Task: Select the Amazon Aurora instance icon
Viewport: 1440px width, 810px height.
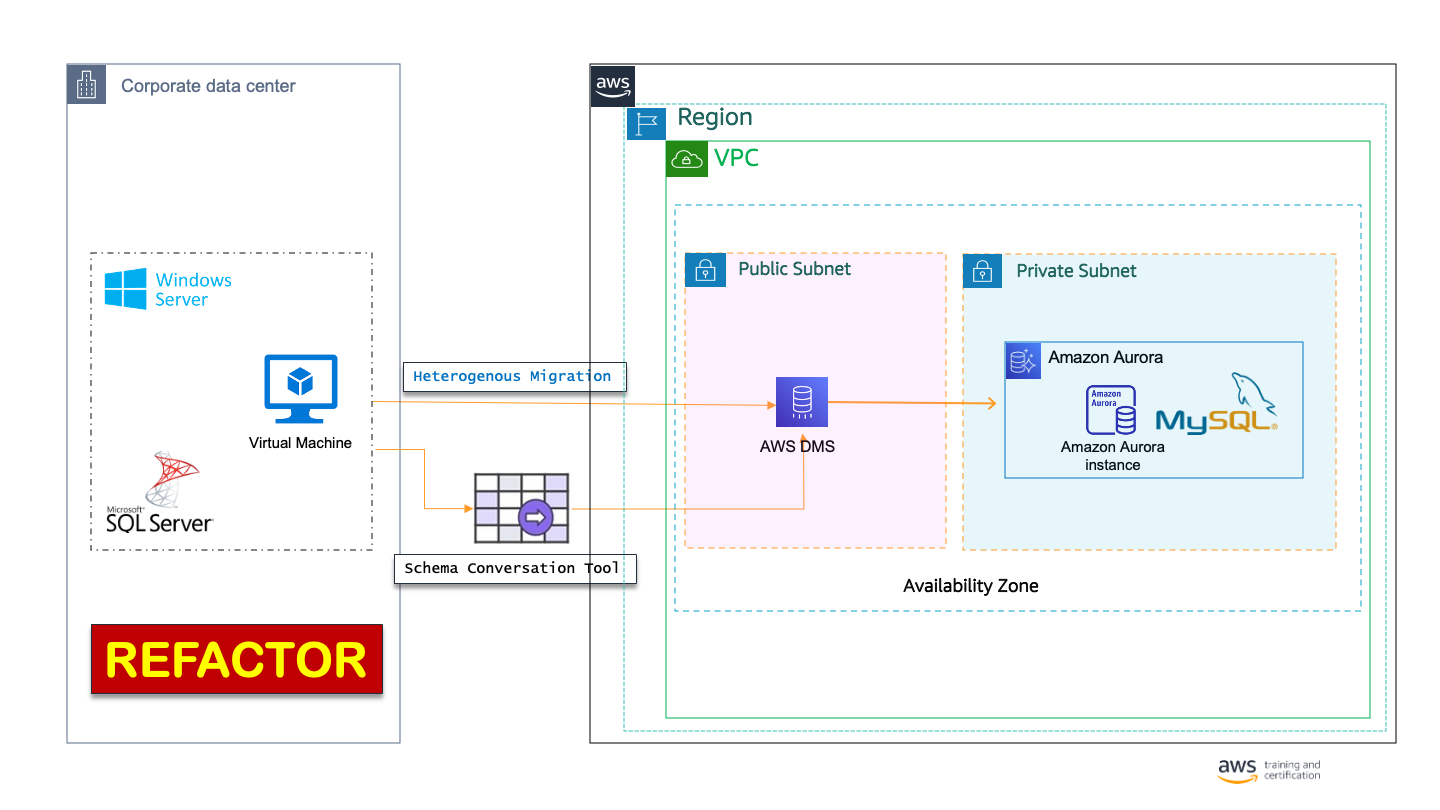Action: (1111, 410)
